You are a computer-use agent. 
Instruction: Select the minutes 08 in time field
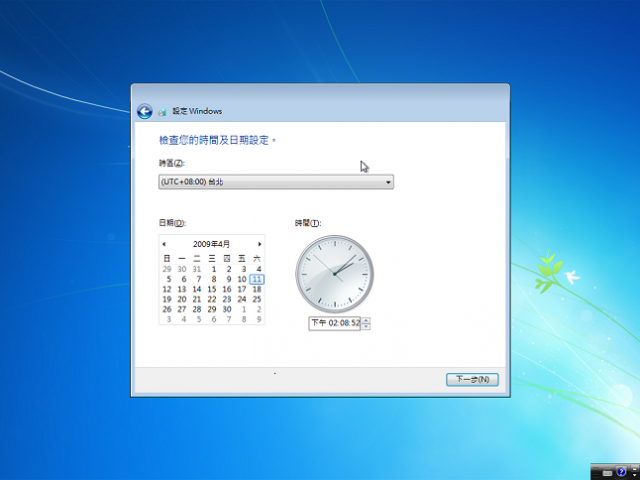pyautogui.click(x=344, y=323)
